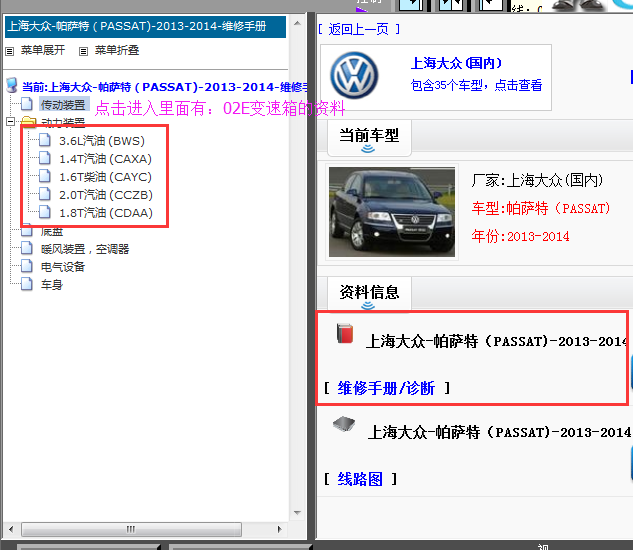Click page icon beside 3.6L汽油 (BWS)

[44, 140]
